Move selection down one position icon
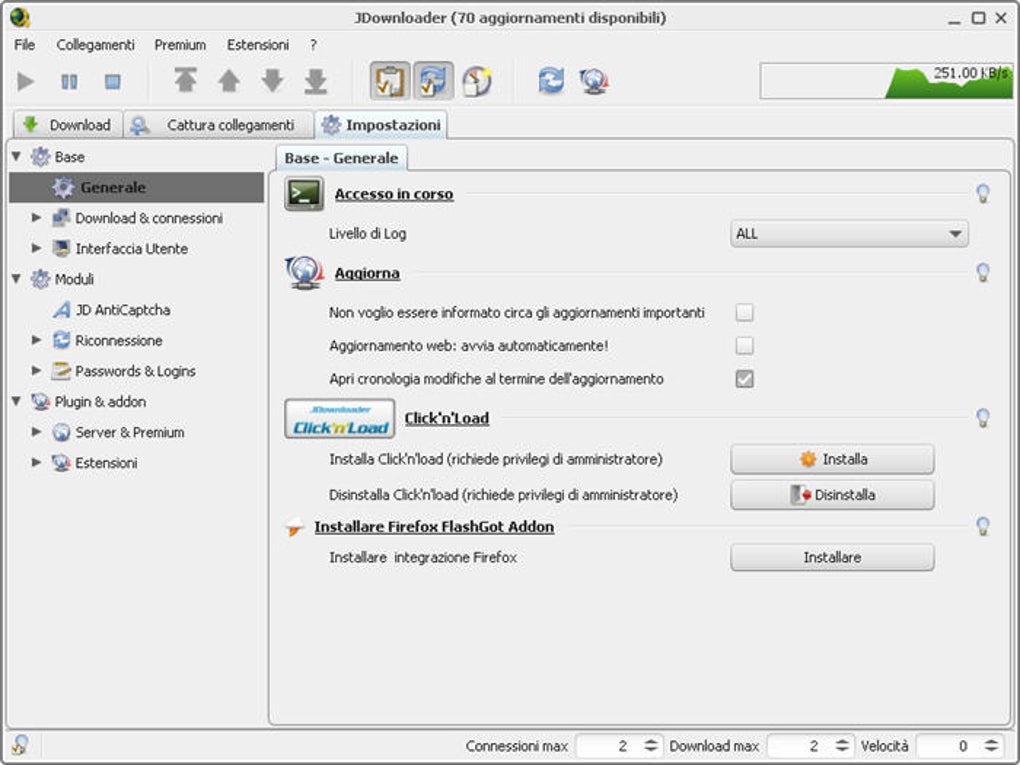This screenshot has width=1020, height=765. click(272, 81)
